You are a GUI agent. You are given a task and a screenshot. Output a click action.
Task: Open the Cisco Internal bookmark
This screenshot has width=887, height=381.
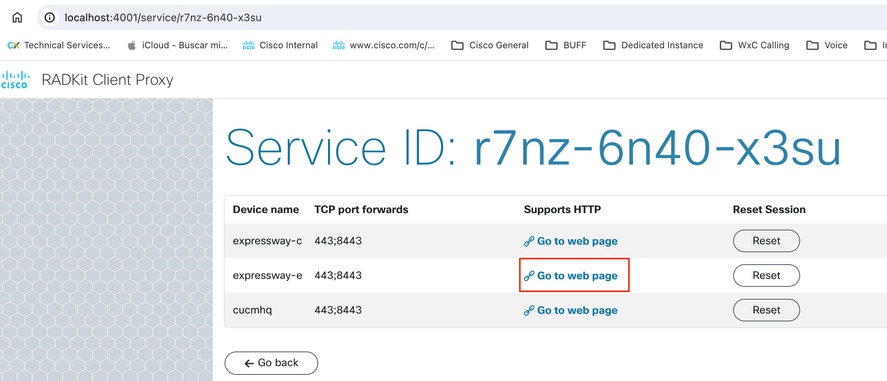280,45
